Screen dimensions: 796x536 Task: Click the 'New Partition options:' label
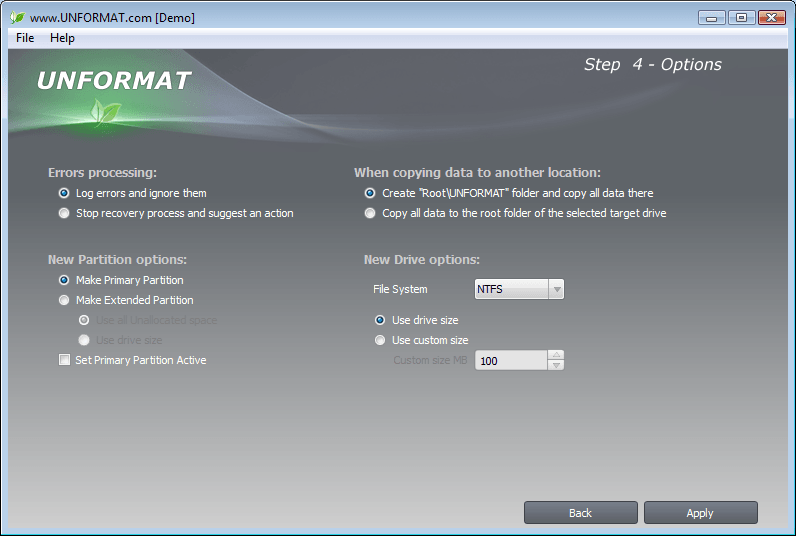117,259
